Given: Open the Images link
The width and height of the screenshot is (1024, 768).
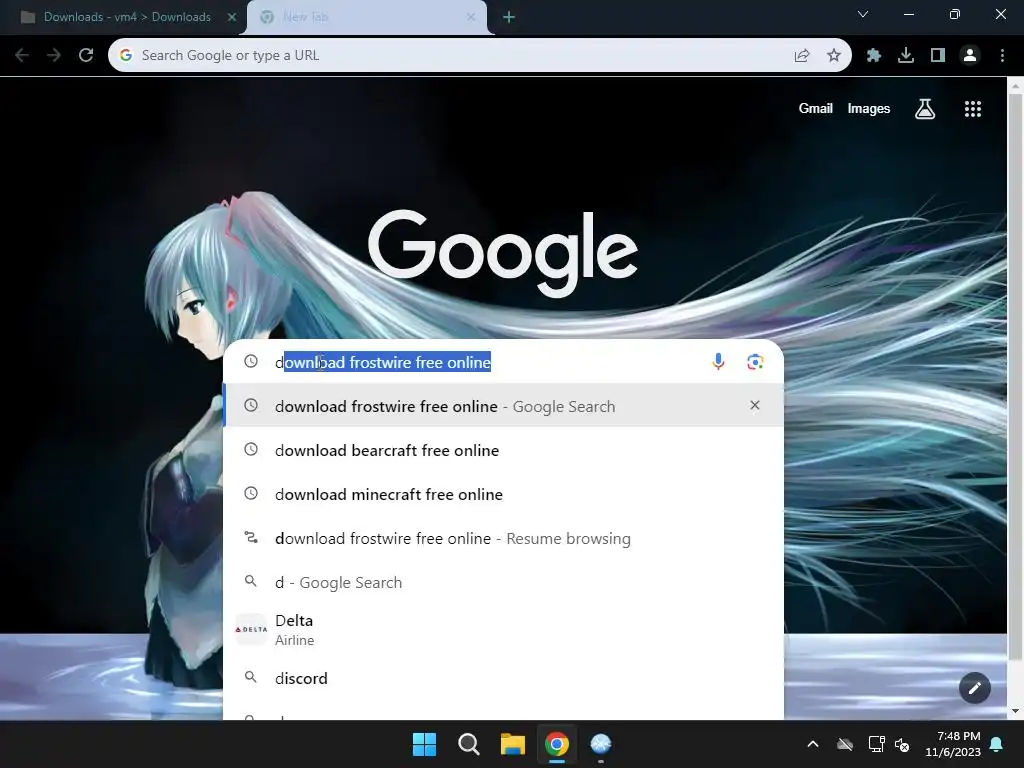Looking at the screenshot, I should coord(869,108).
